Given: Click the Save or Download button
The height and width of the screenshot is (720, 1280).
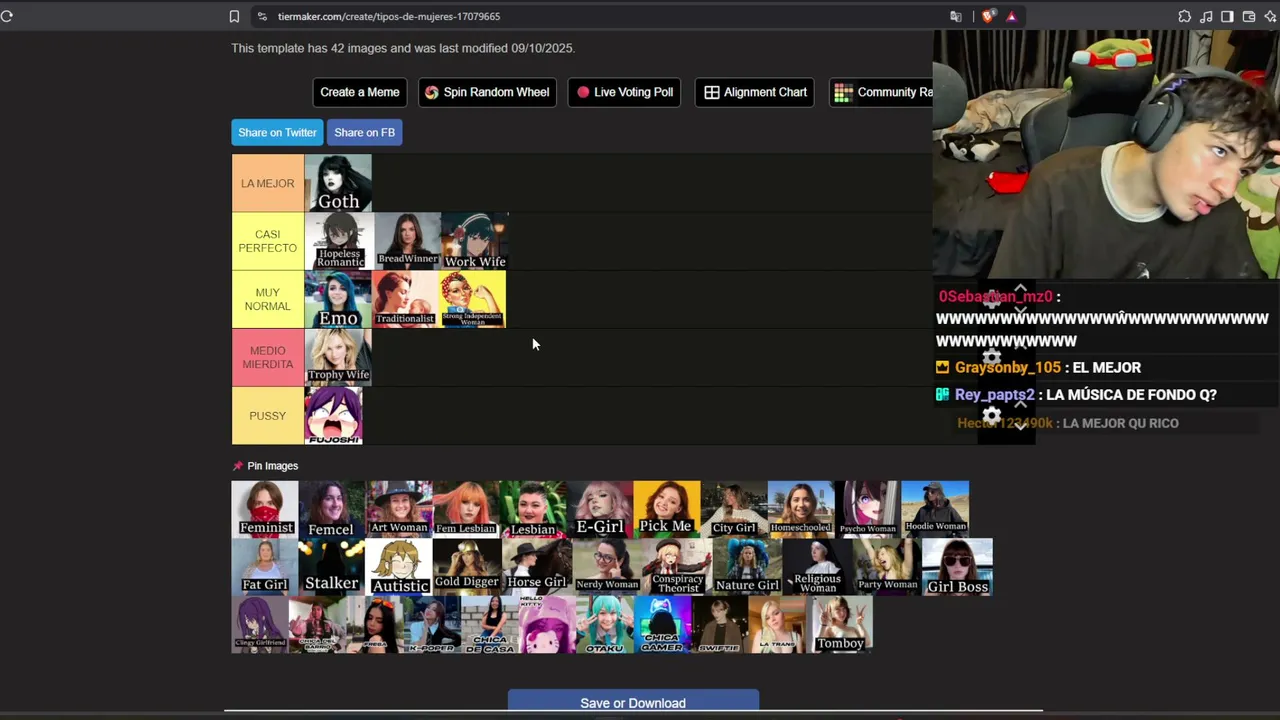Looking at the screenshot, I should (633, 703).
